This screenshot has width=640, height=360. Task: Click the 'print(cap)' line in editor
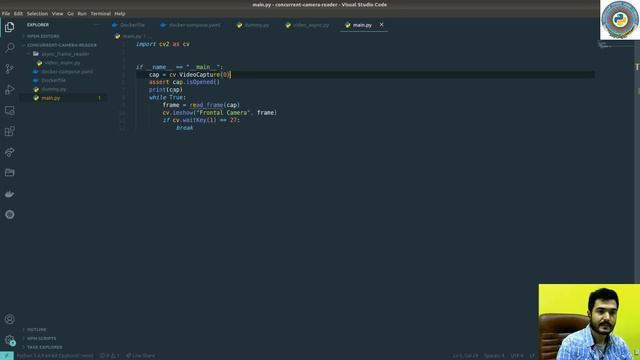[166, 90]
